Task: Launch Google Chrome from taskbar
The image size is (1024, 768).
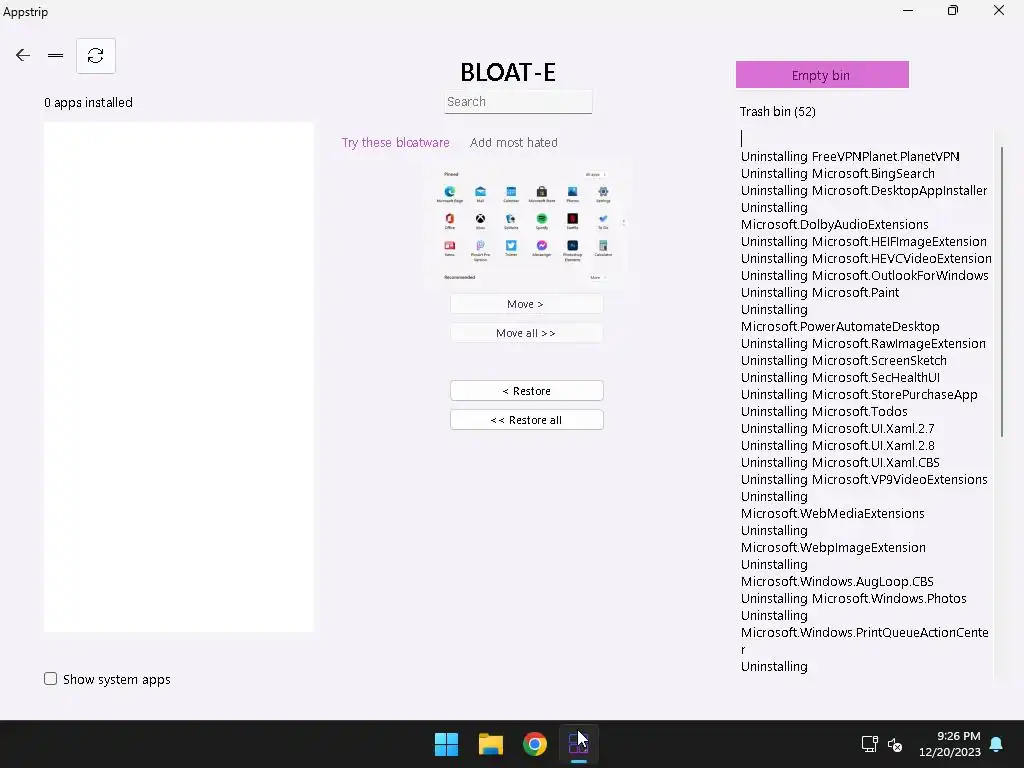Action: [534, 744]
